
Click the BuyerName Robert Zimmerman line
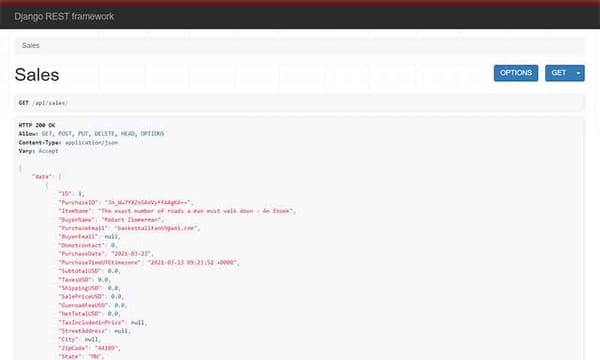pos(111,220)
